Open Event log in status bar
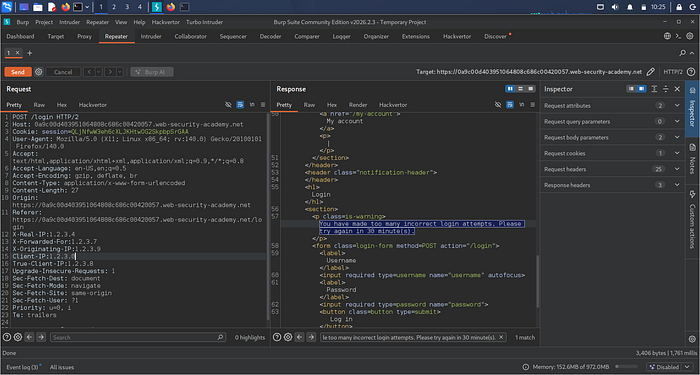 tap(22, 367)
